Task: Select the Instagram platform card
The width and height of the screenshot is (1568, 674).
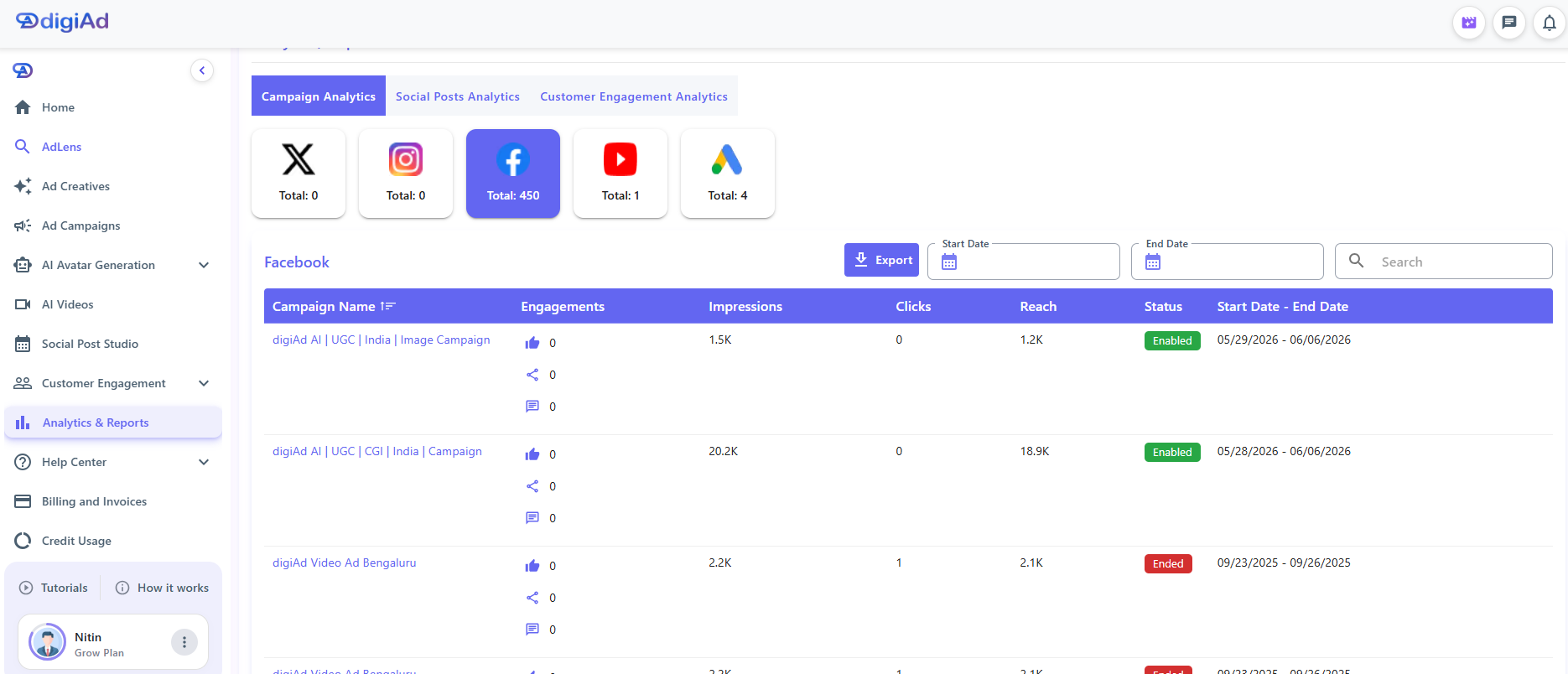Action: 406,174
